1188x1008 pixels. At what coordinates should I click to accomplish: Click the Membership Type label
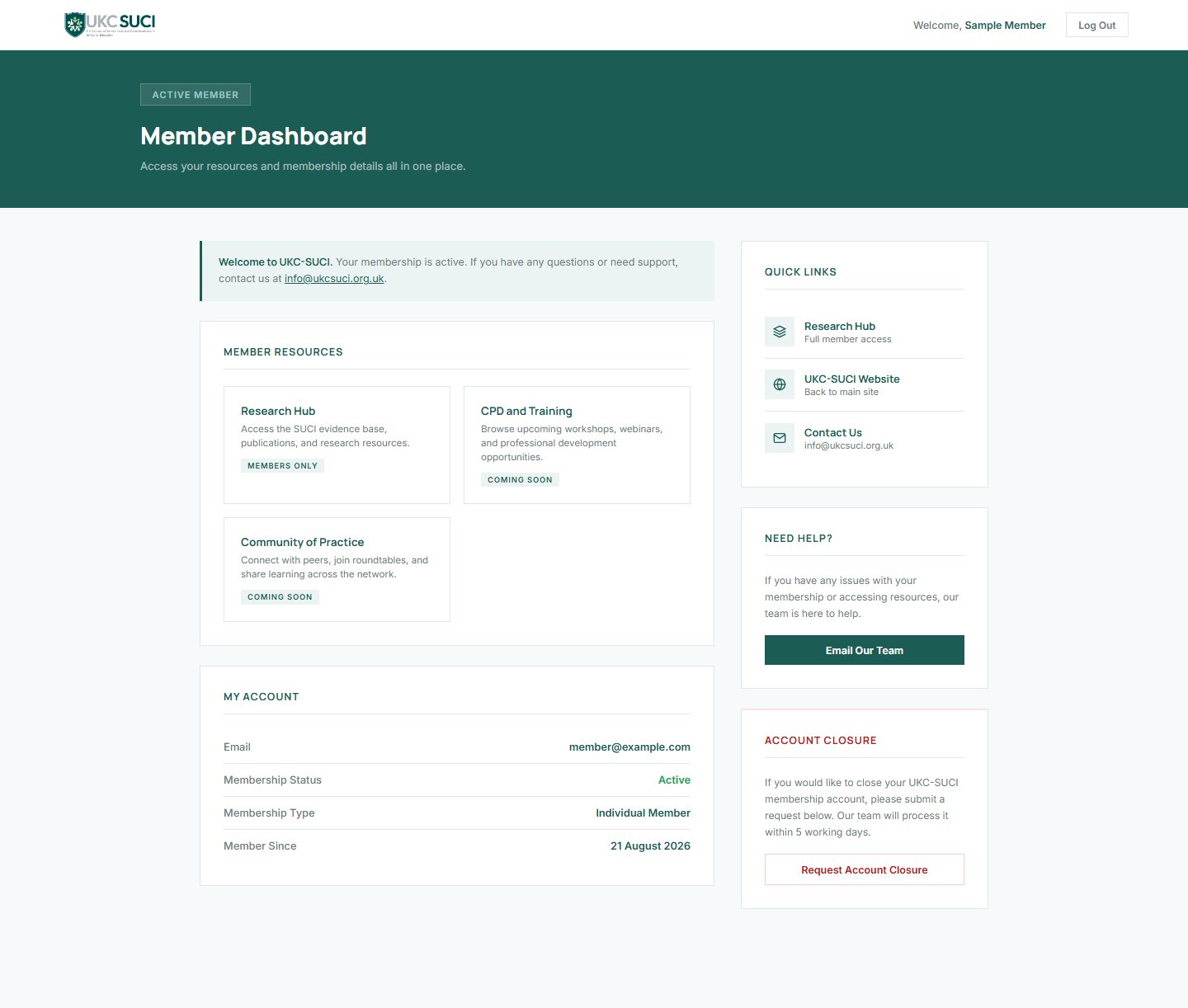(269, 813)
